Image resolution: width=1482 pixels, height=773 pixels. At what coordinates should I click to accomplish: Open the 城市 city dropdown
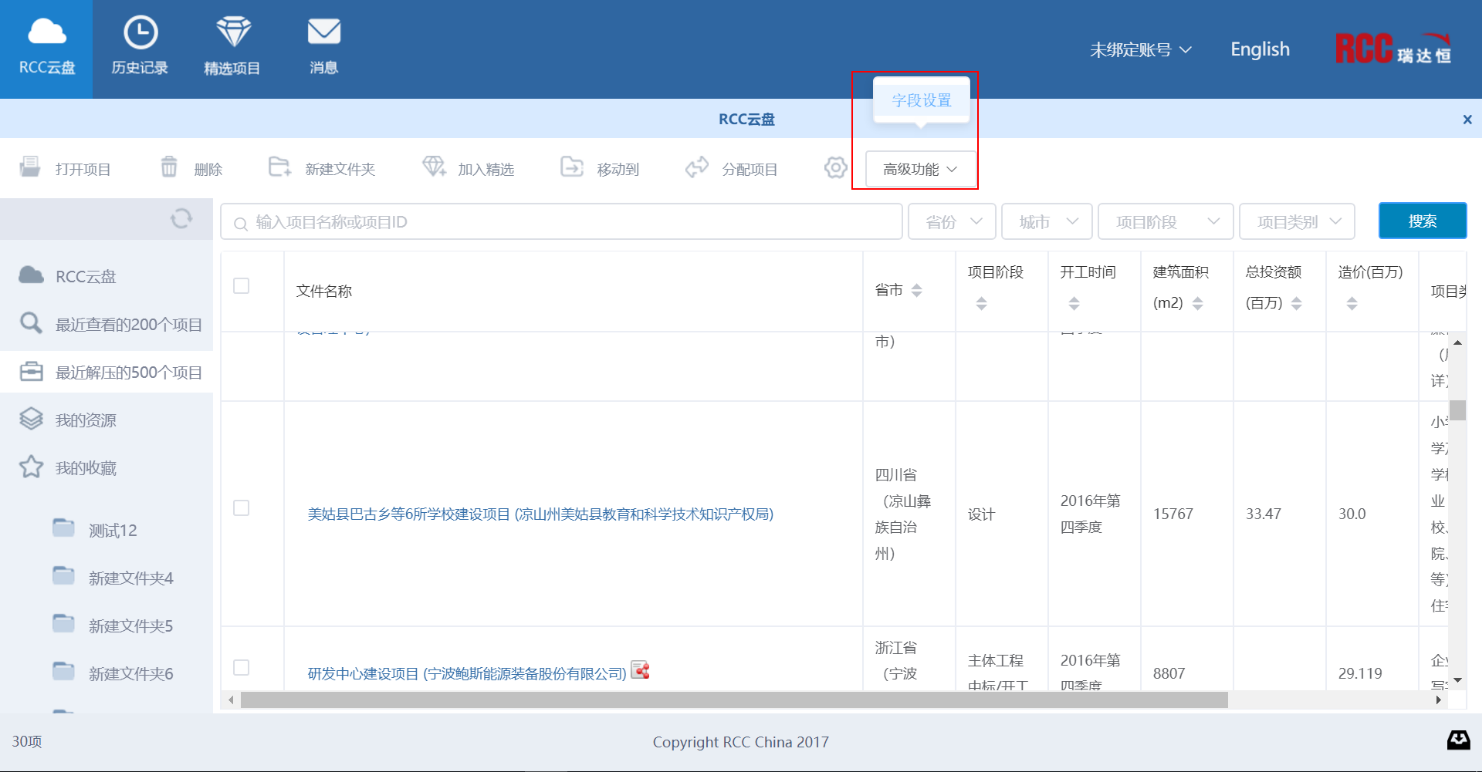pyautogui.click(x=1047, y=222)
